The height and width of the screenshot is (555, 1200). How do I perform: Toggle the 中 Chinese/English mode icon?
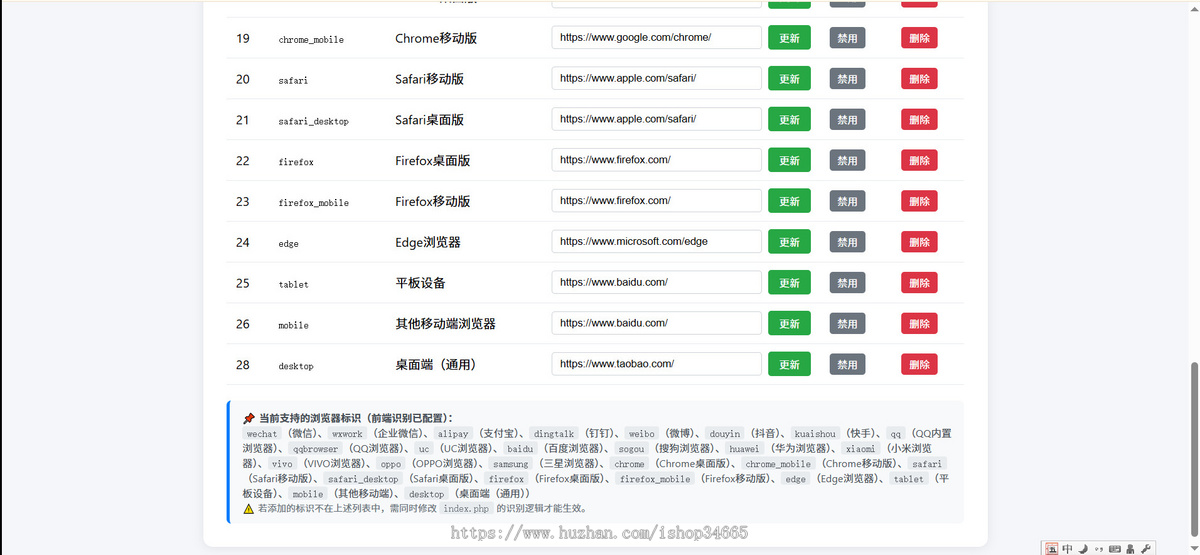click(x=1068, y=548)
